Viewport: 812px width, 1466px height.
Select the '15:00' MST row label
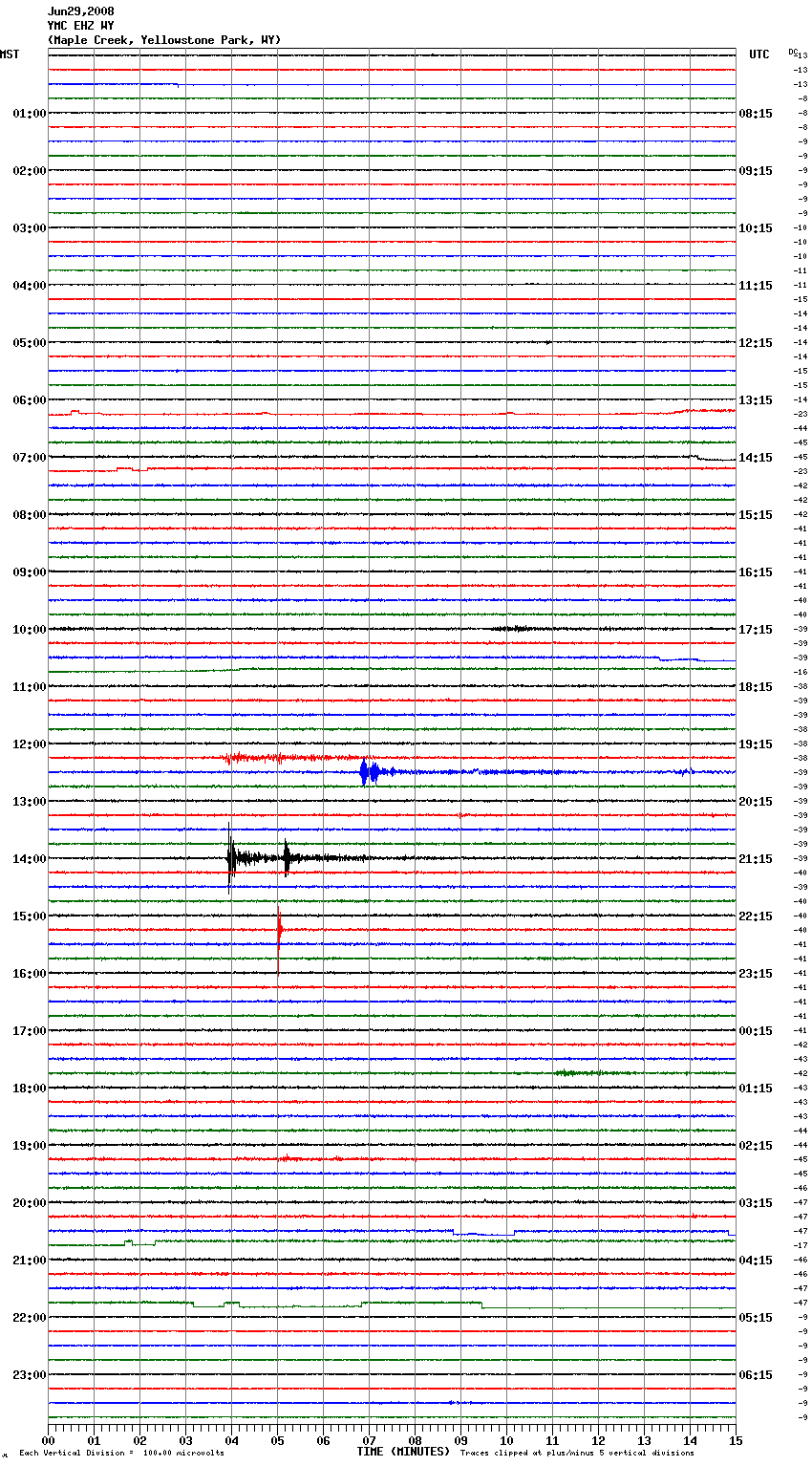tap(30, 916)
